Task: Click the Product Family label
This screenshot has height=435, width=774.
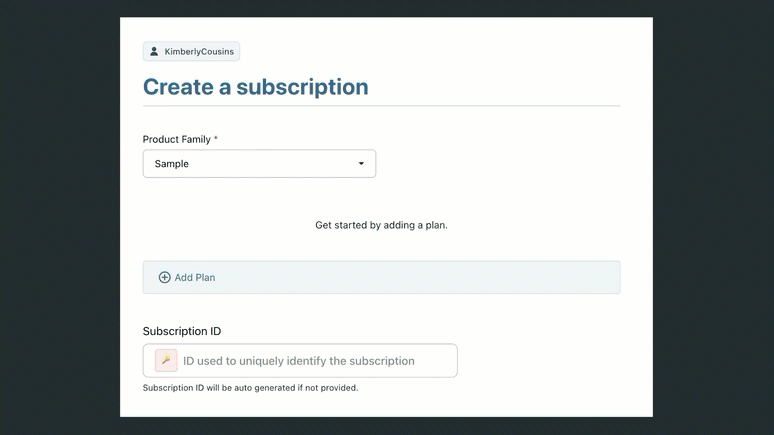Action: (176, 139)
